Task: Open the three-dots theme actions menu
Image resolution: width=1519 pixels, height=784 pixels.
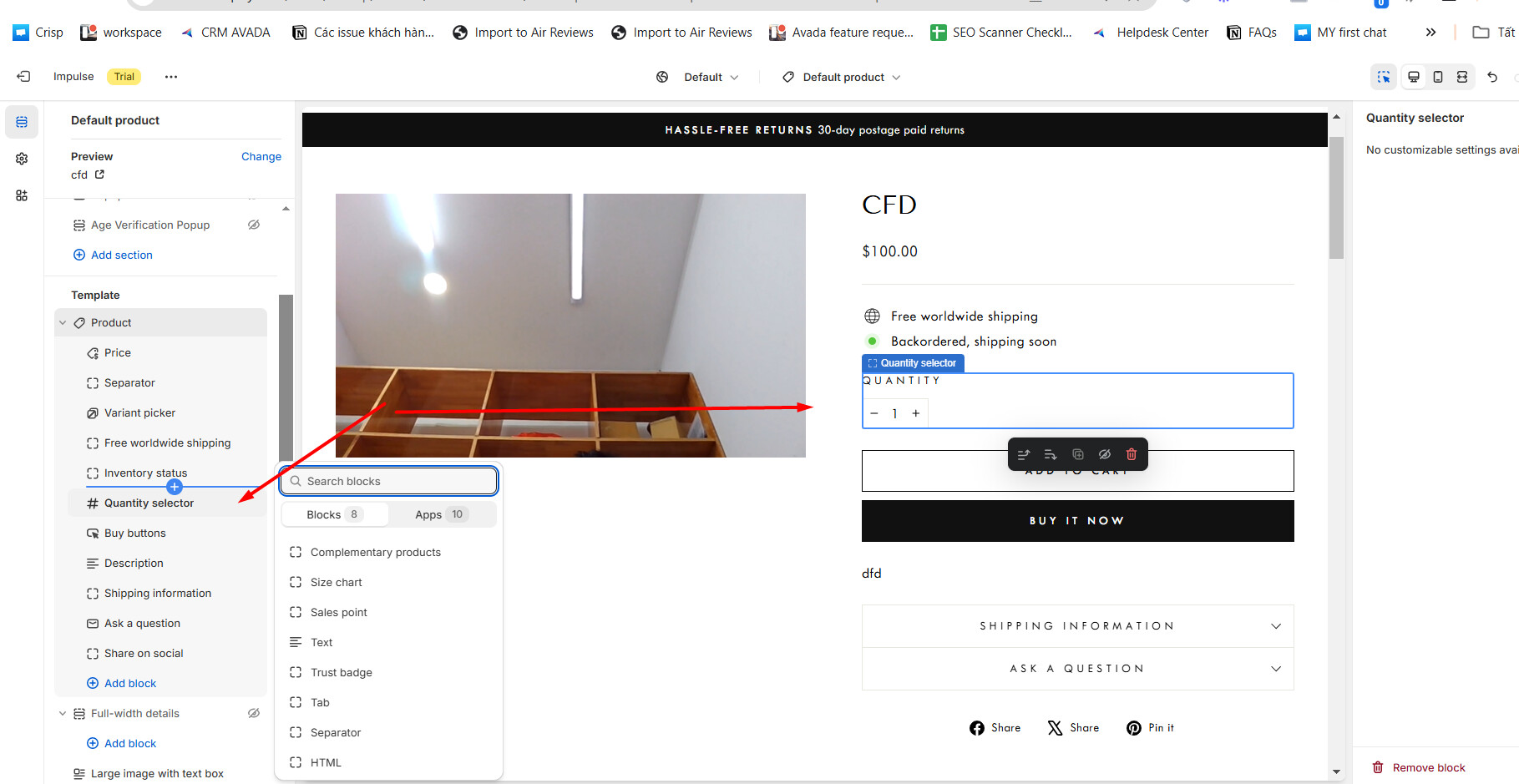Action: [x=171, y=77]
